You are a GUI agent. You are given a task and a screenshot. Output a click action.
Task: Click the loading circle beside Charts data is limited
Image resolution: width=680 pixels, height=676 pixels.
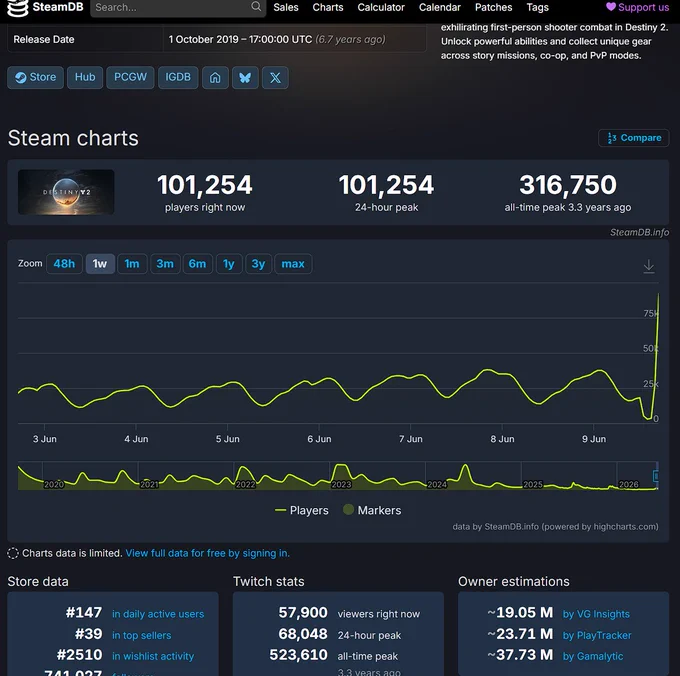[13, 553]
